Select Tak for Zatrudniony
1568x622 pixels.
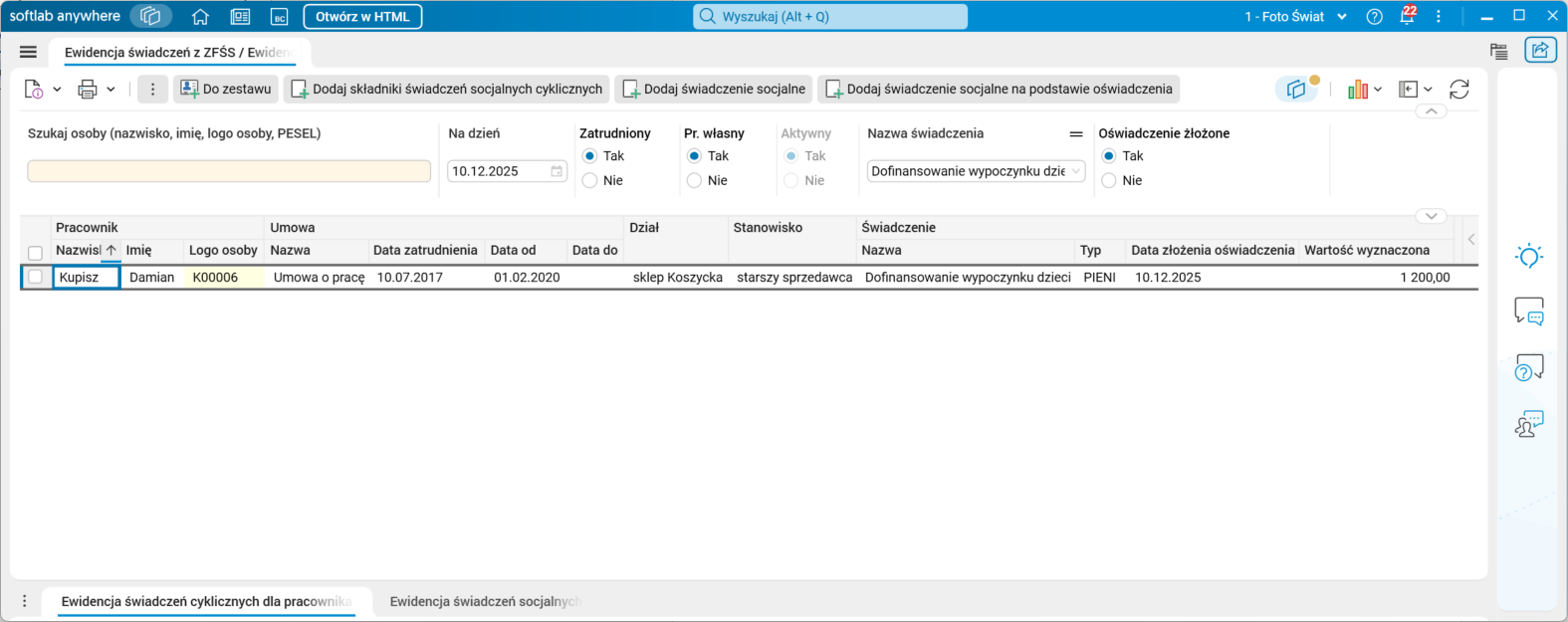pyautogui.click(x=589, y=156)
